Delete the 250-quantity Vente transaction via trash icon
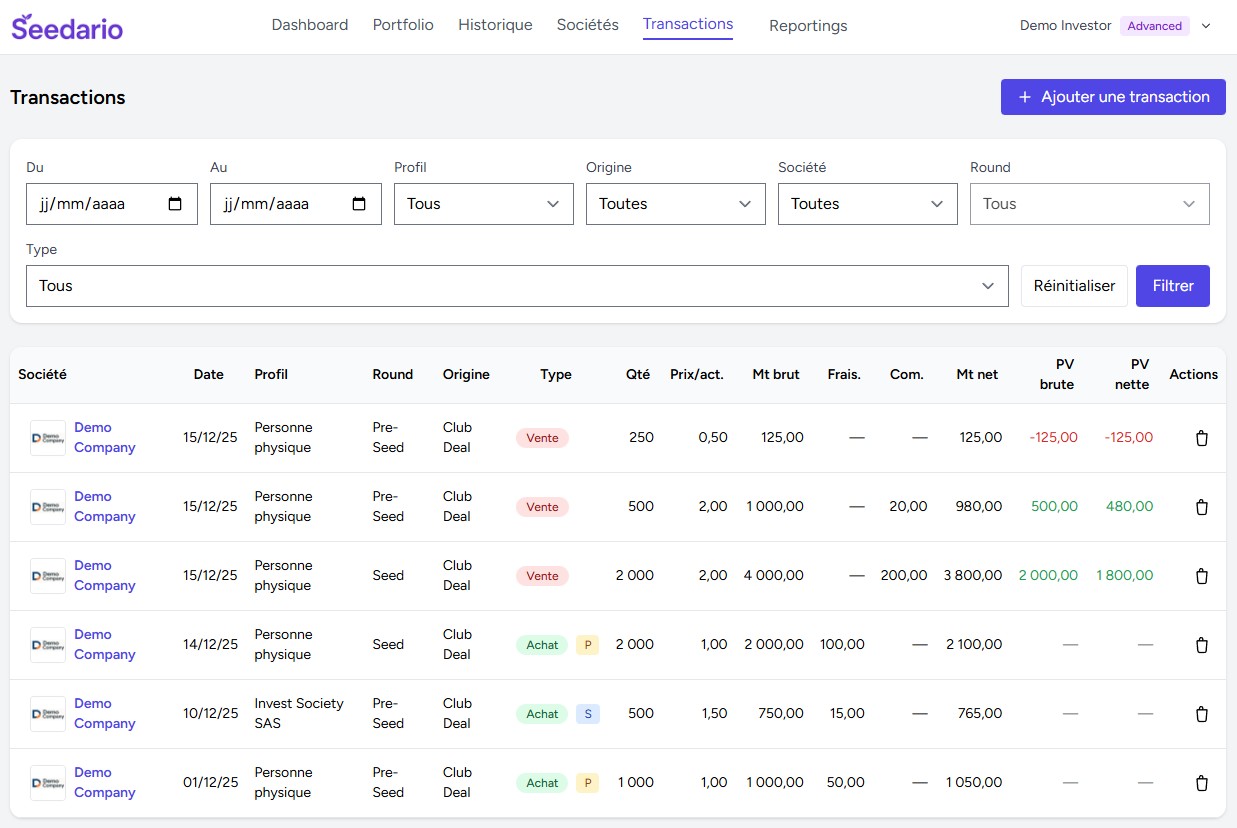 [1202, 438]
